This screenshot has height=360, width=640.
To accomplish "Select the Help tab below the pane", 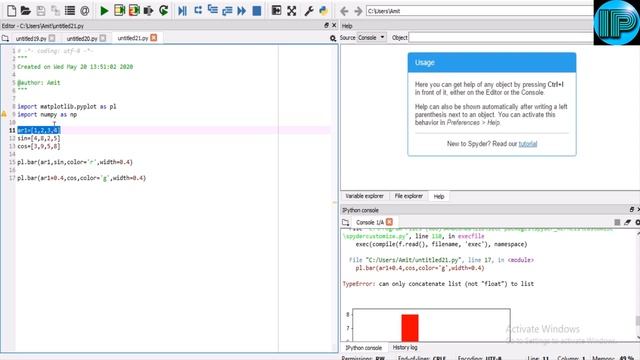I will (x=439, y=196).
